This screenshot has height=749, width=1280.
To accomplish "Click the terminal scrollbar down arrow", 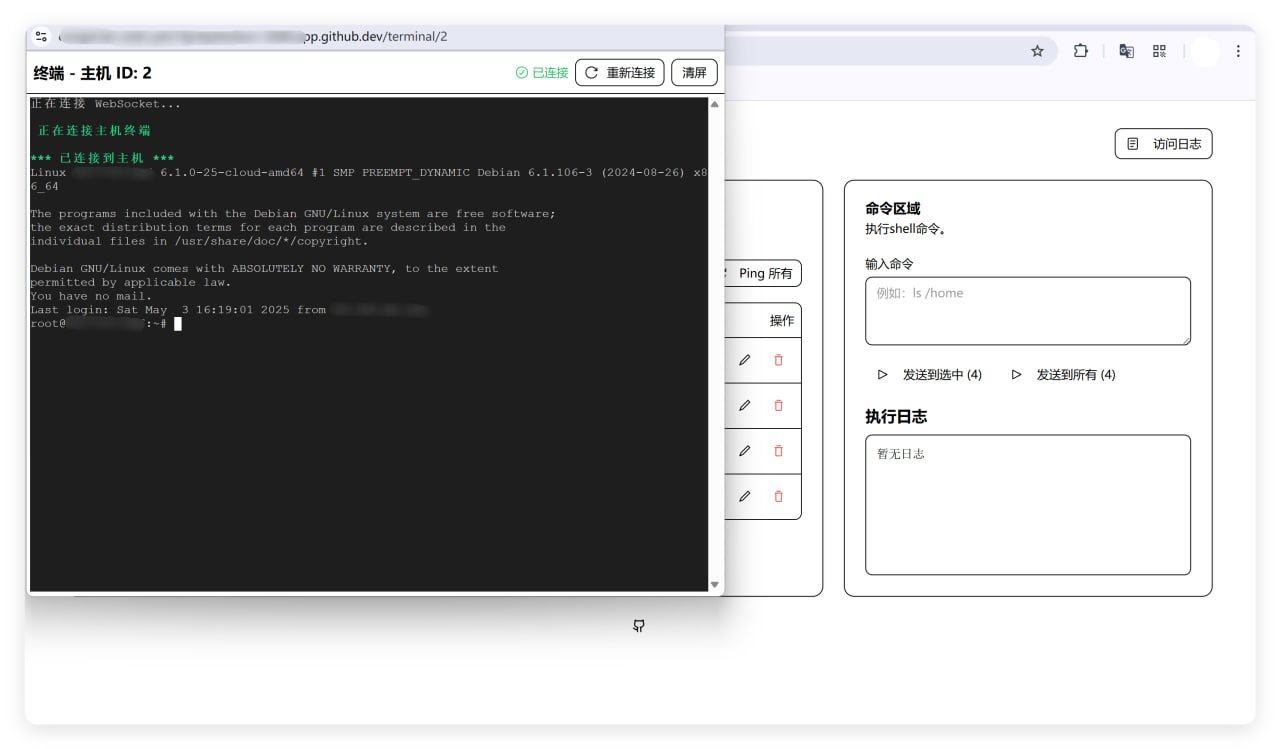I will click(715, 585).
